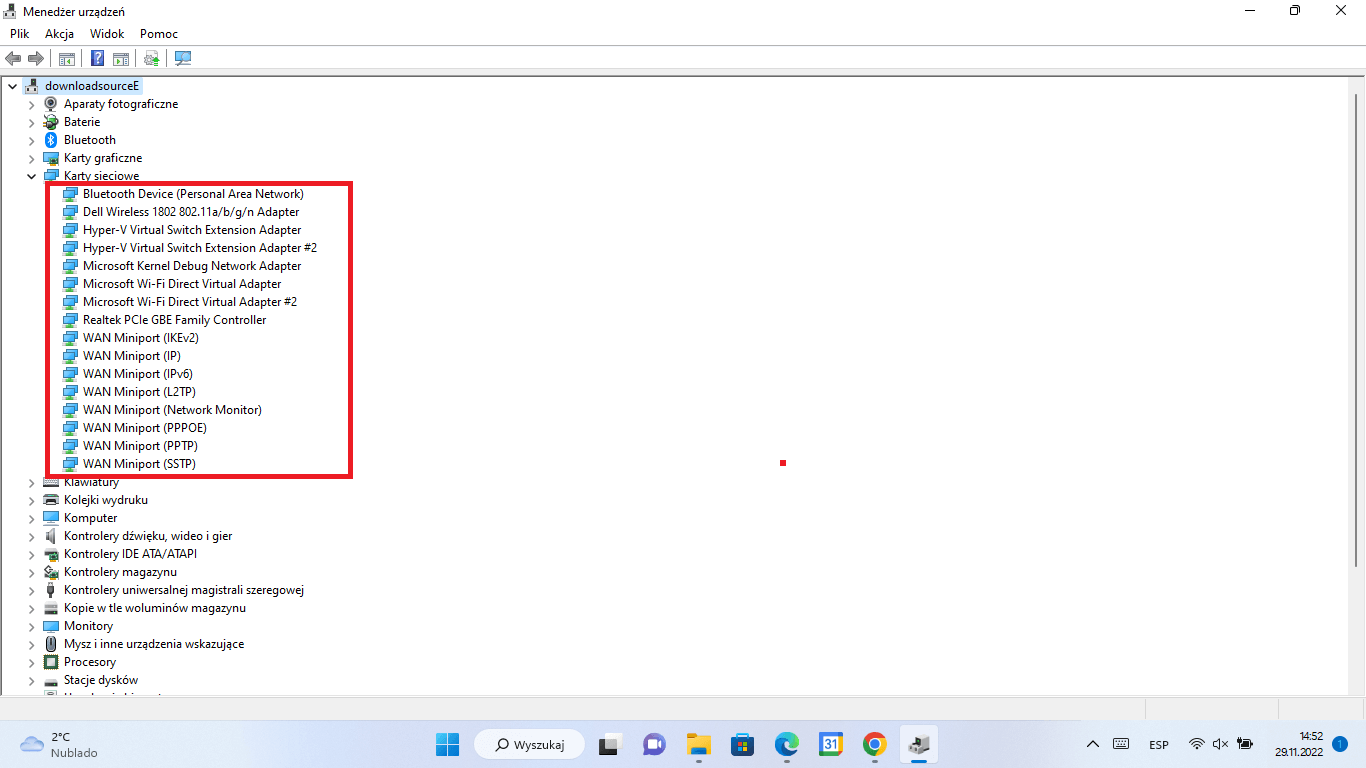The width and height of the screenshot is (1366, 768).
Task: Open File Explorer from the taskbar
Action: tap(698, 744)
